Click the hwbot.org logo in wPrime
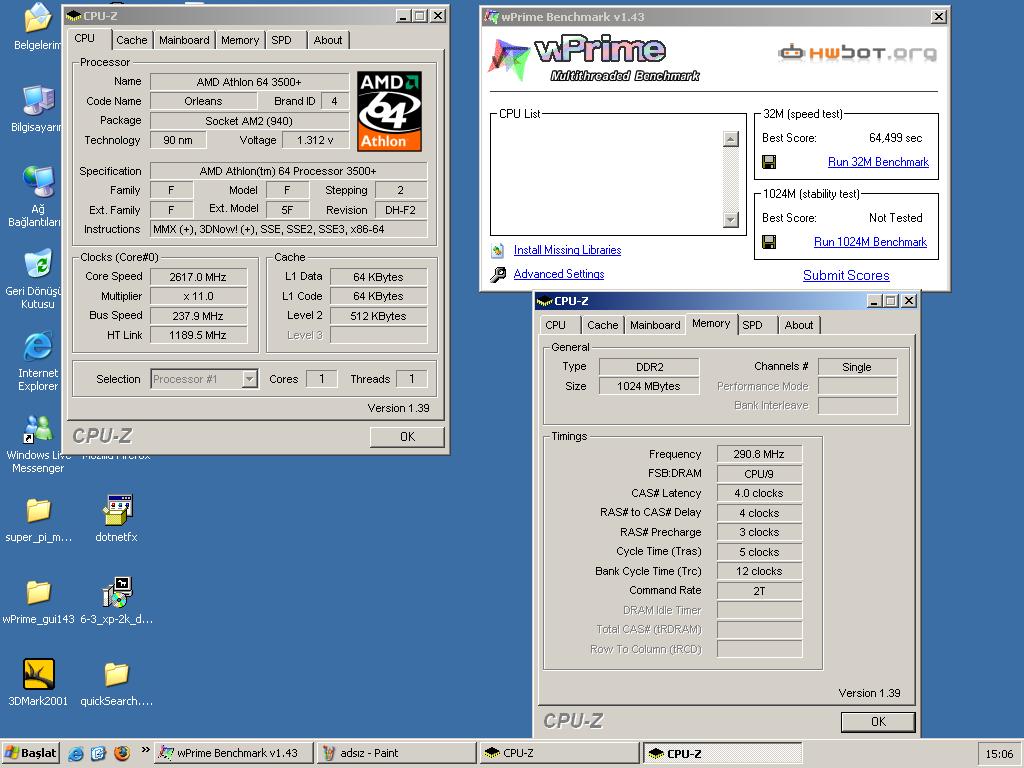The image size is (1024, 768). pyautogui.click(x=857, y=52)
